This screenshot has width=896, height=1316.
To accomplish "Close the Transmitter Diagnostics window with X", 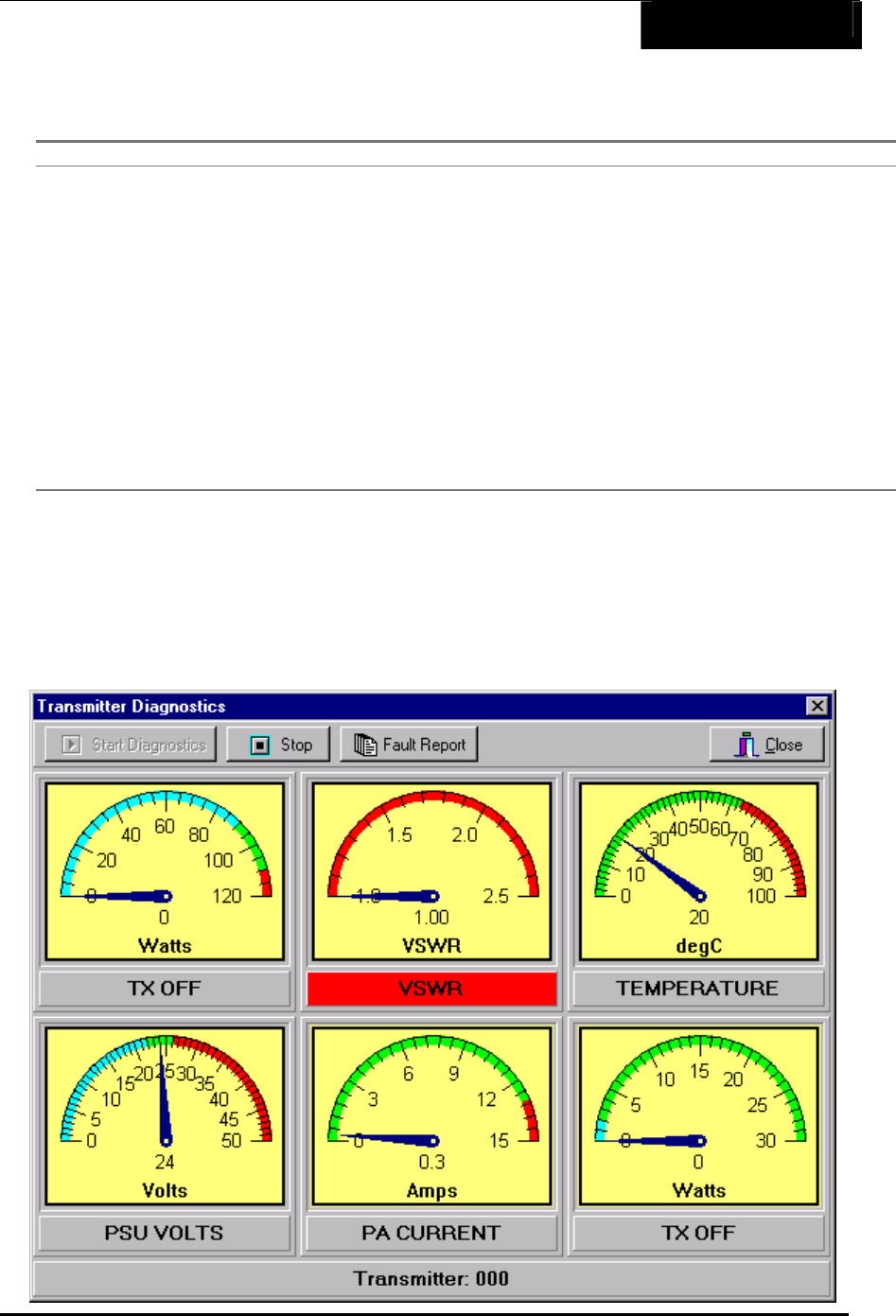I will 817,706.
